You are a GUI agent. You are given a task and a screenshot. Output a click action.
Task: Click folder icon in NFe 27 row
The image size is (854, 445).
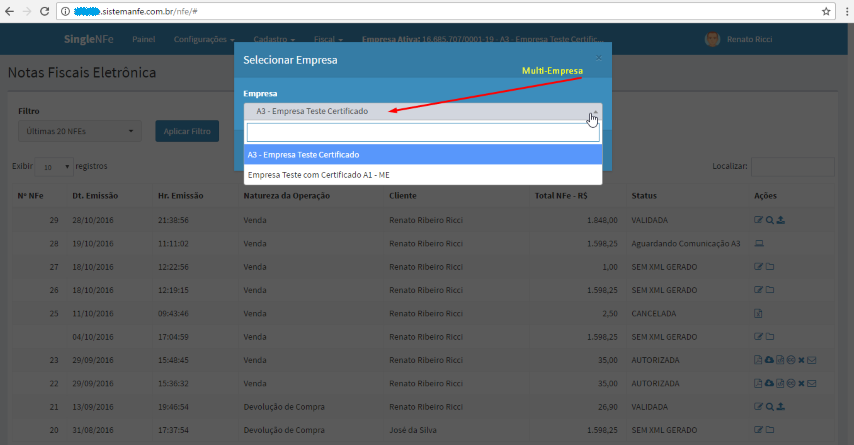point(769,266)
